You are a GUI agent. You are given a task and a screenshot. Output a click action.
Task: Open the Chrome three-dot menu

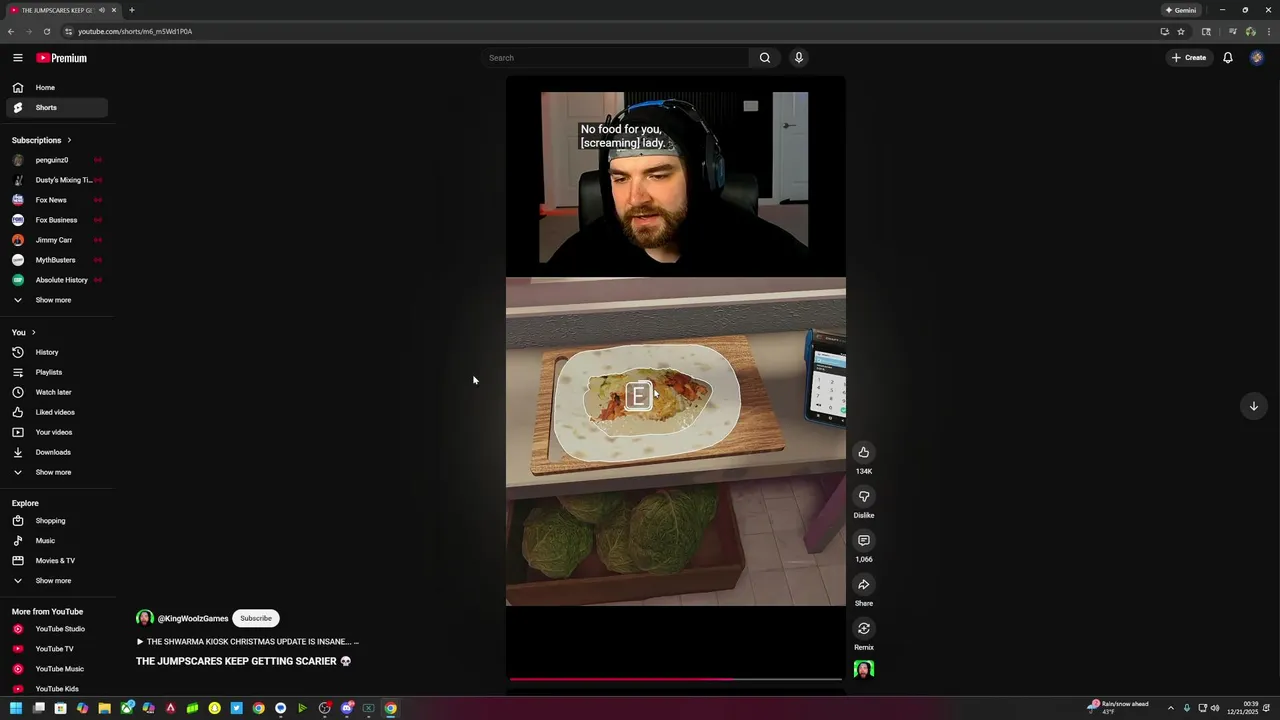pyautogui.click(x=1268, y=31)
